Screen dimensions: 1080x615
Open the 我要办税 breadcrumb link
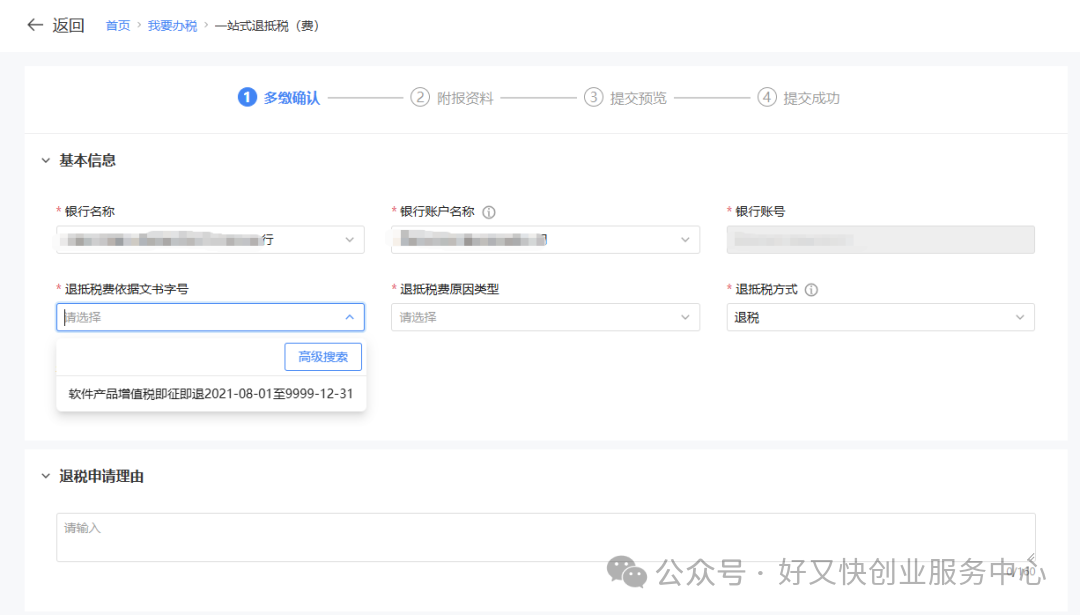172,25
